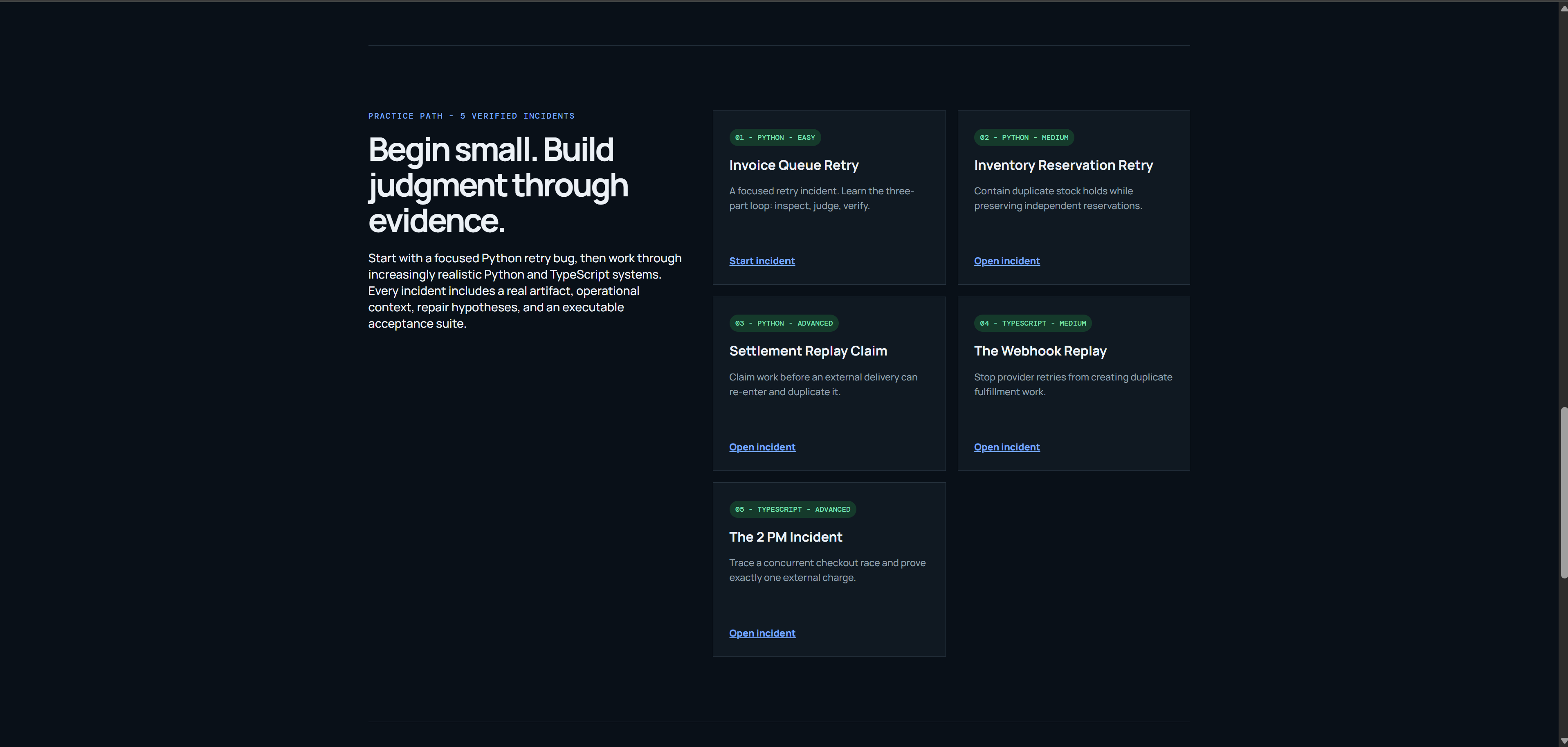Select the 03 - PYTHON - ADVANCED badge
Viewport: 1568px width, 747px height.
[x=784, y=323]
